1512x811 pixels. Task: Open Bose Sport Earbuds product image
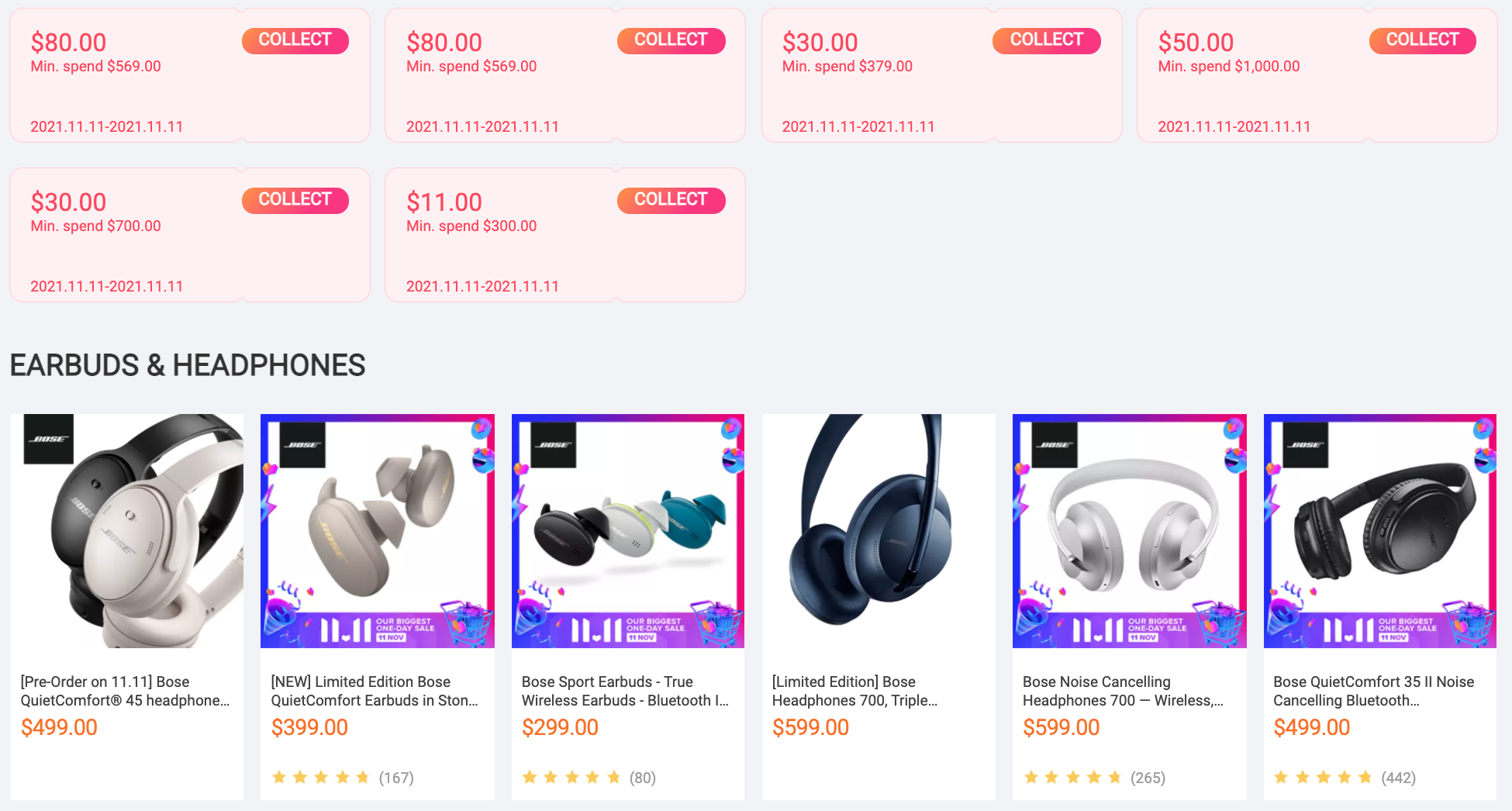coord(628,530)
